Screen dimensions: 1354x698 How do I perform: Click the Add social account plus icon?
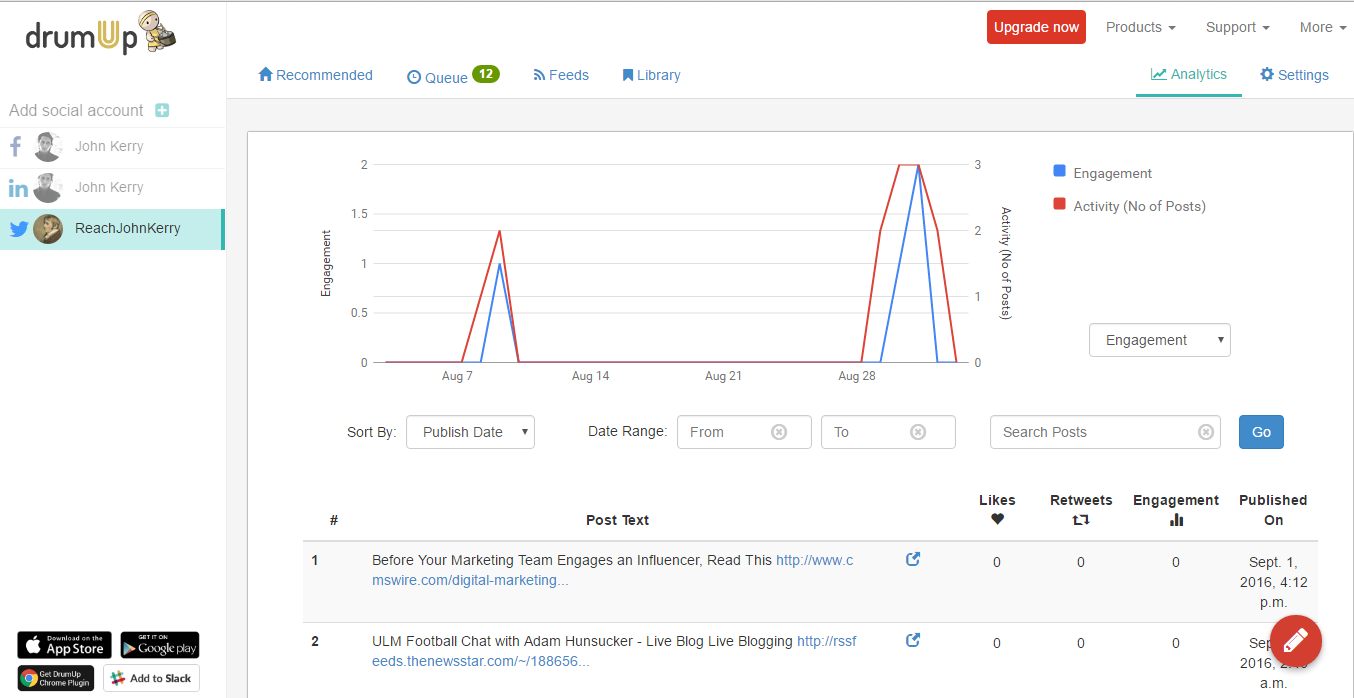(x=162, y=110)
